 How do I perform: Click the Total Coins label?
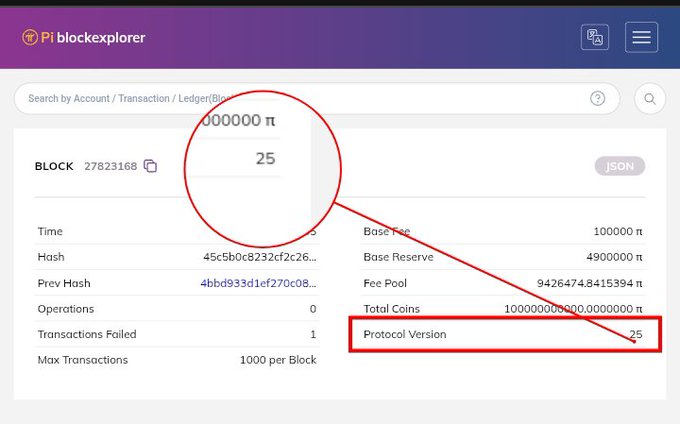392,309
